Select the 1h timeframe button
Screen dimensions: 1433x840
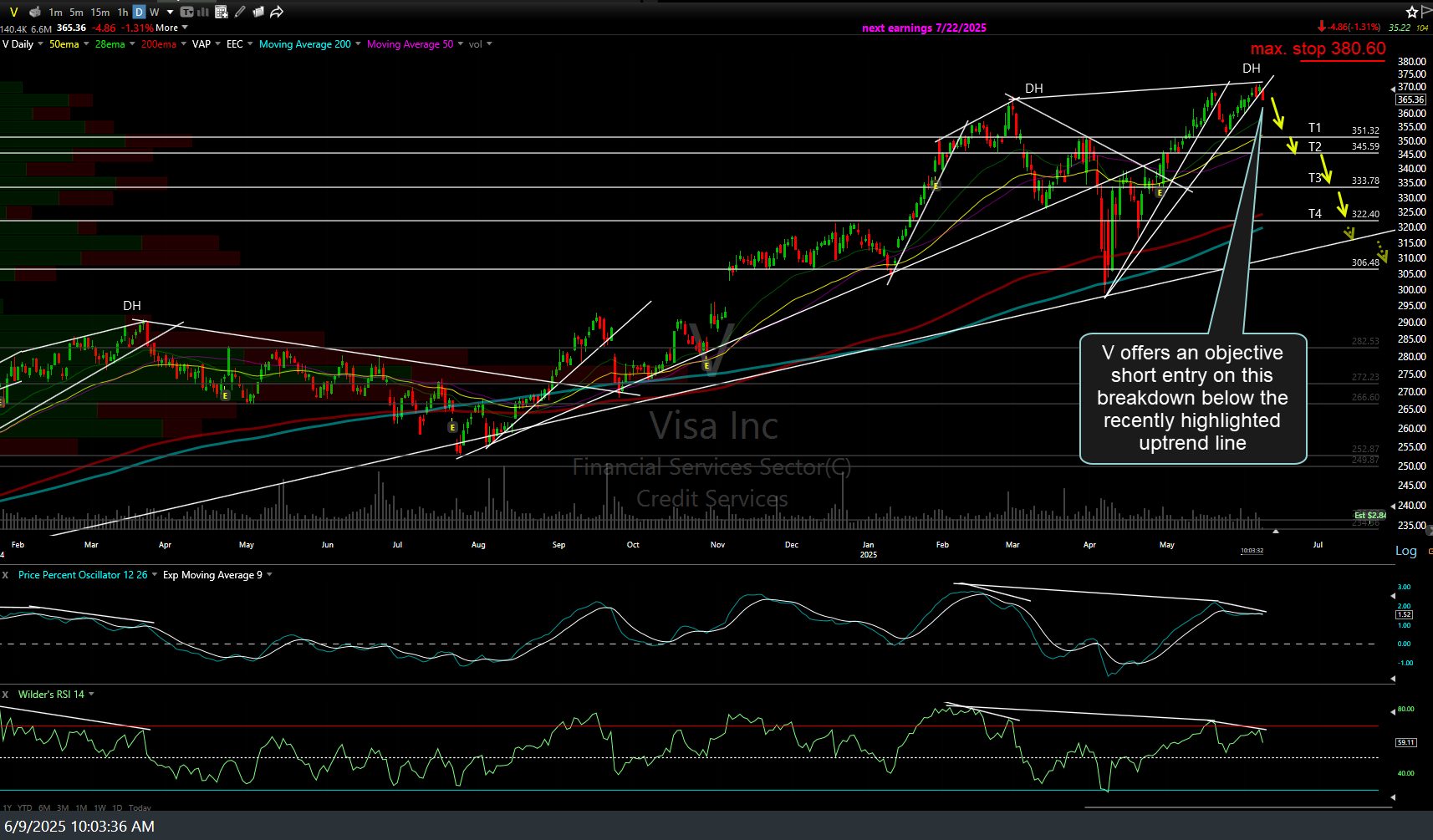[123, 12]
